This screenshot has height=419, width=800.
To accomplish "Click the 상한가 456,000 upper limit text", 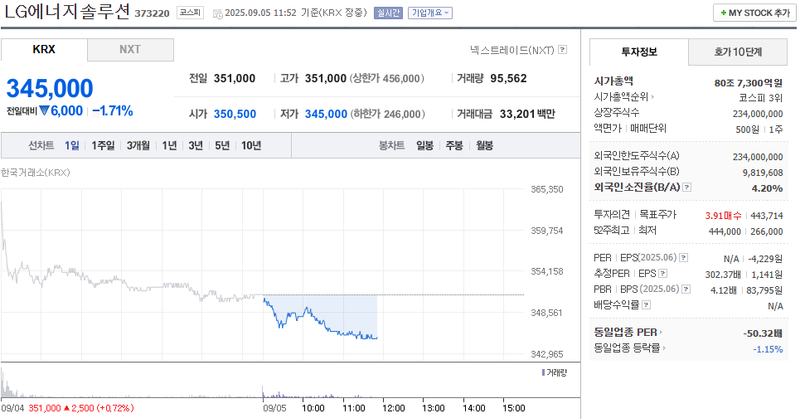I will [387, 79].
